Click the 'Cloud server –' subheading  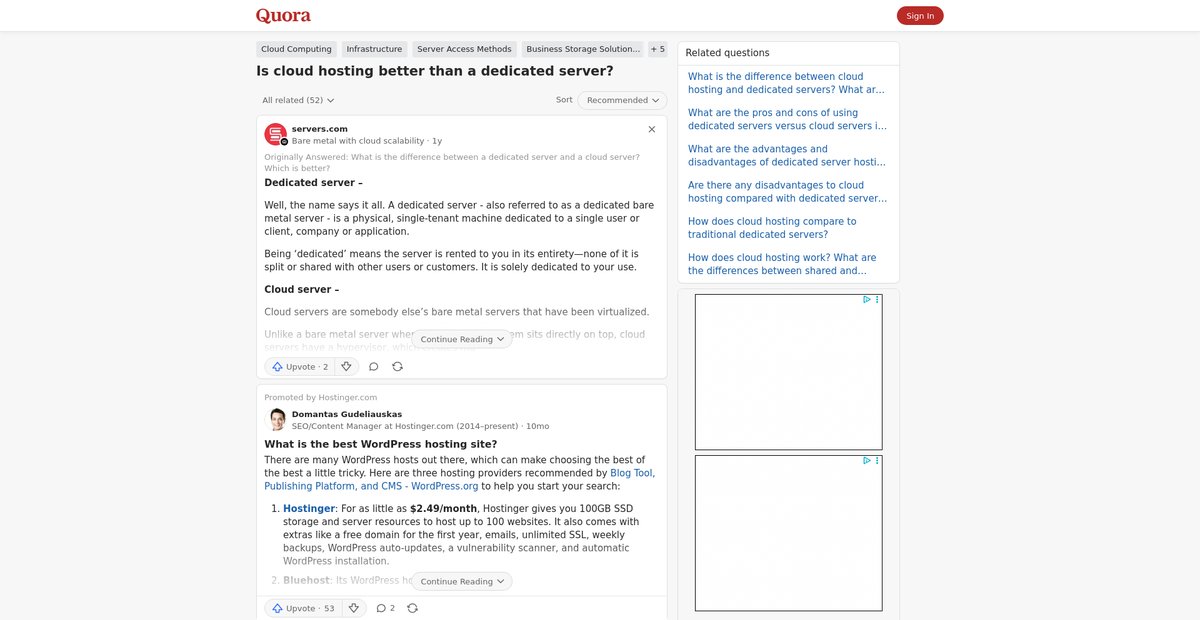[x=302, y=290]
